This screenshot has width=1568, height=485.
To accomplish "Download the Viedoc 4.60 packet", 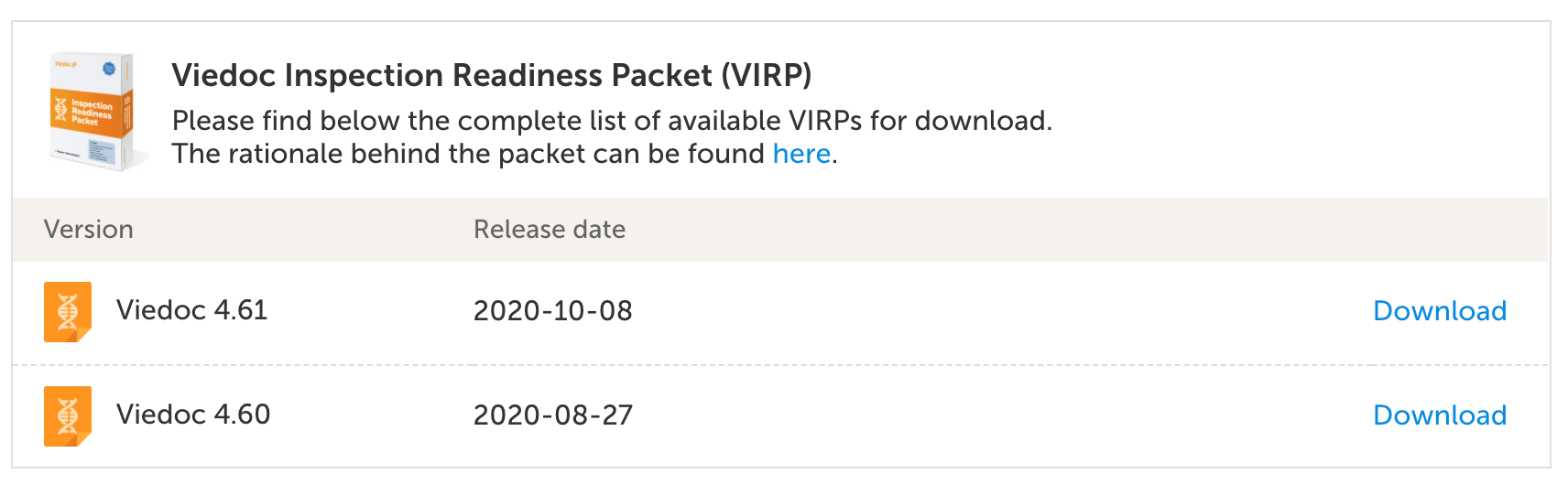I will (1439, 415).
